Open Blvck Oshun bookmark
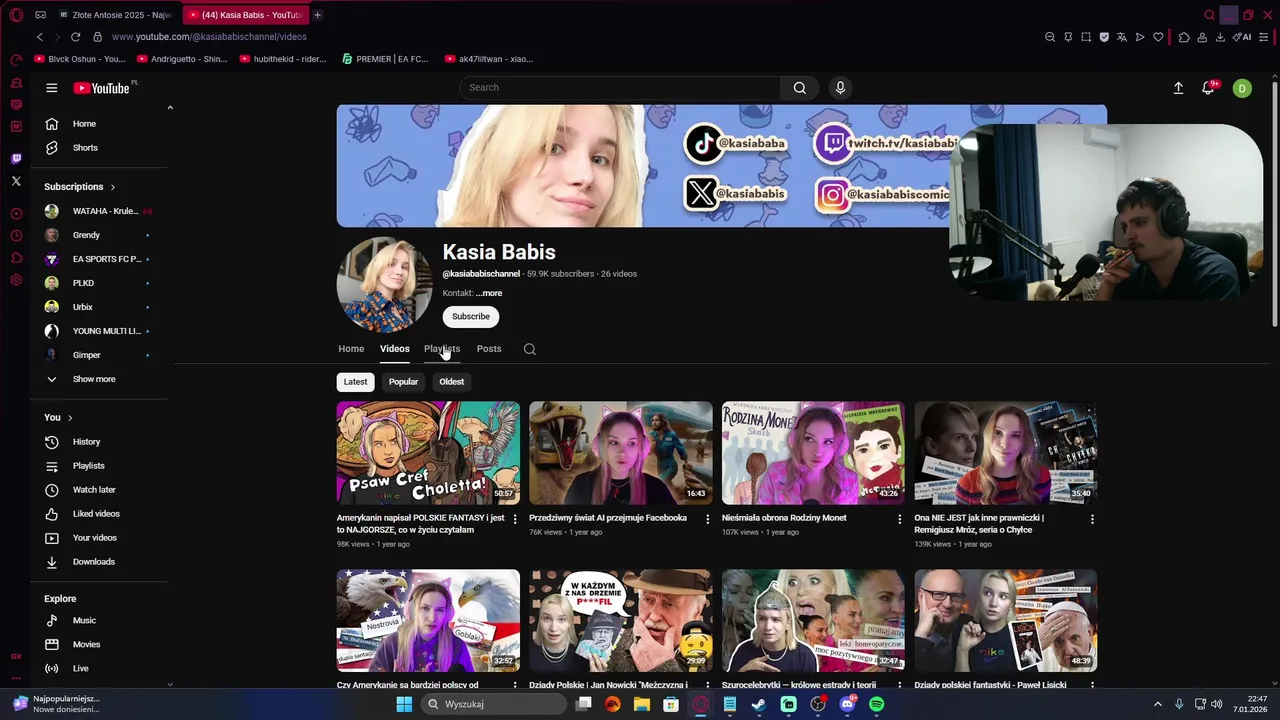1280x720 pixels. tap(80, 59)
